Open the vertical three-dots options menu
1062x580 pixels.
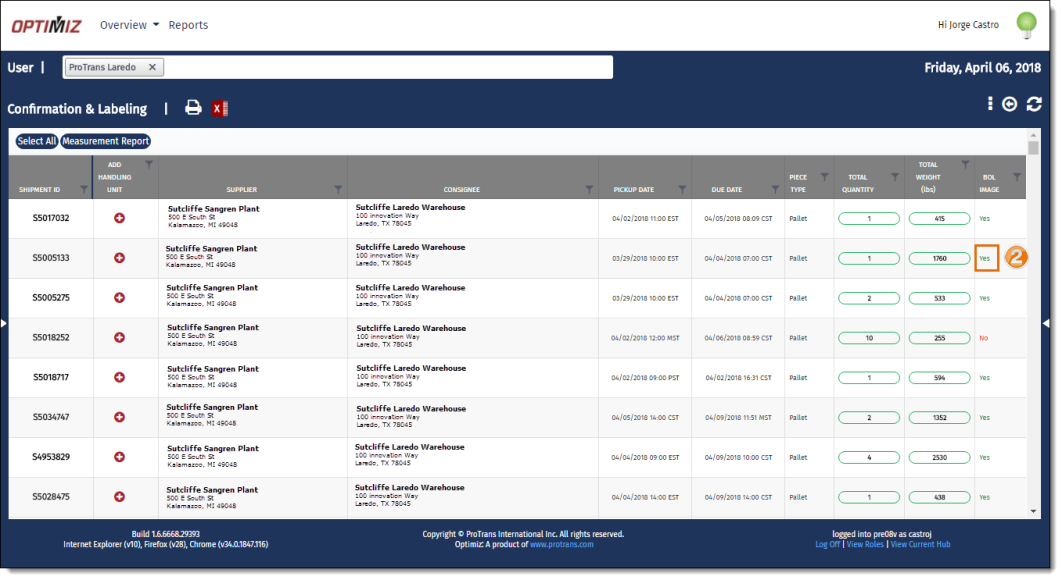point(990,104)
